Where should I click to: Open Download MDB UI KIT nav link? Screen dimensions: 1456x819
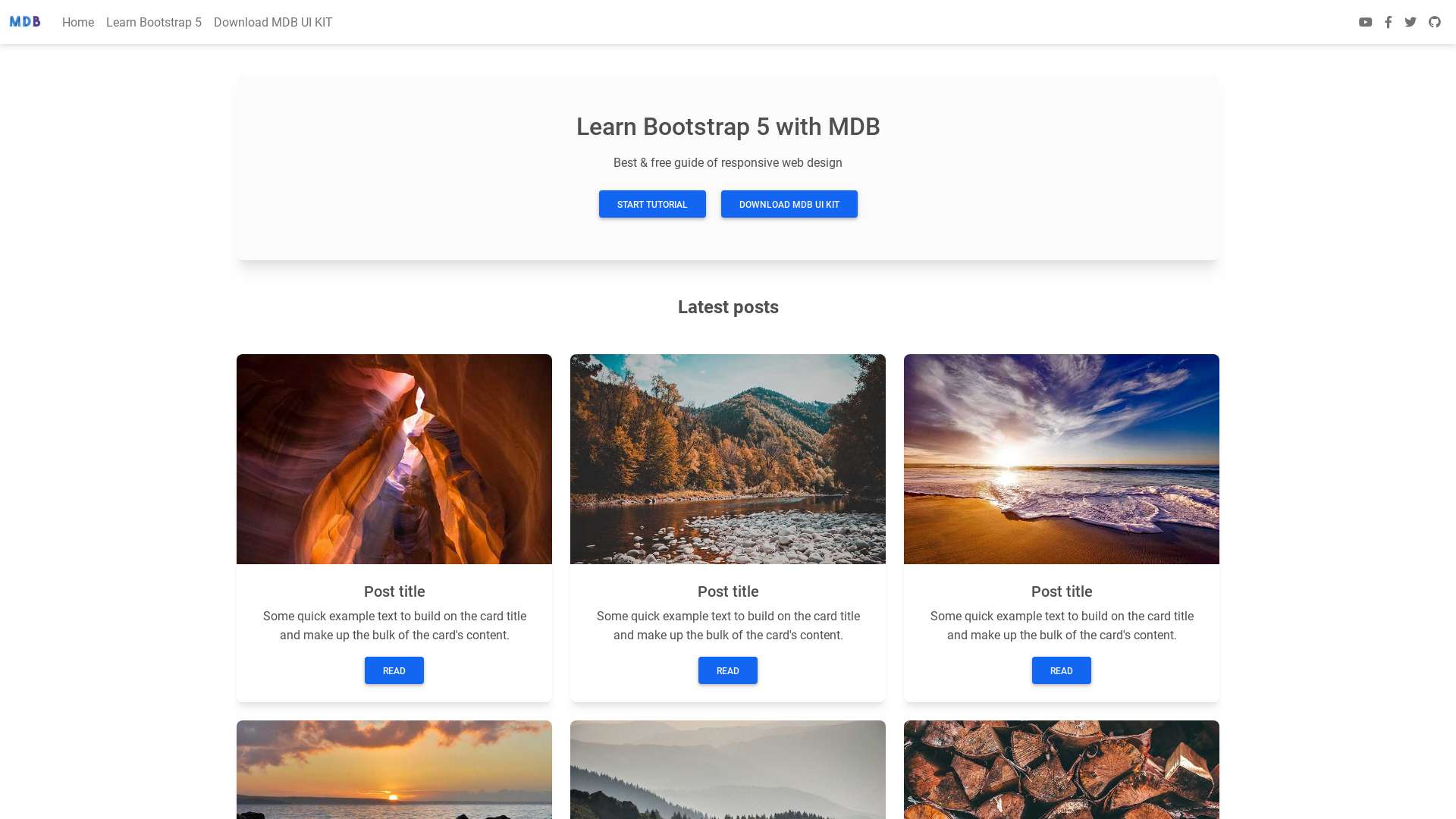[273, 22]
